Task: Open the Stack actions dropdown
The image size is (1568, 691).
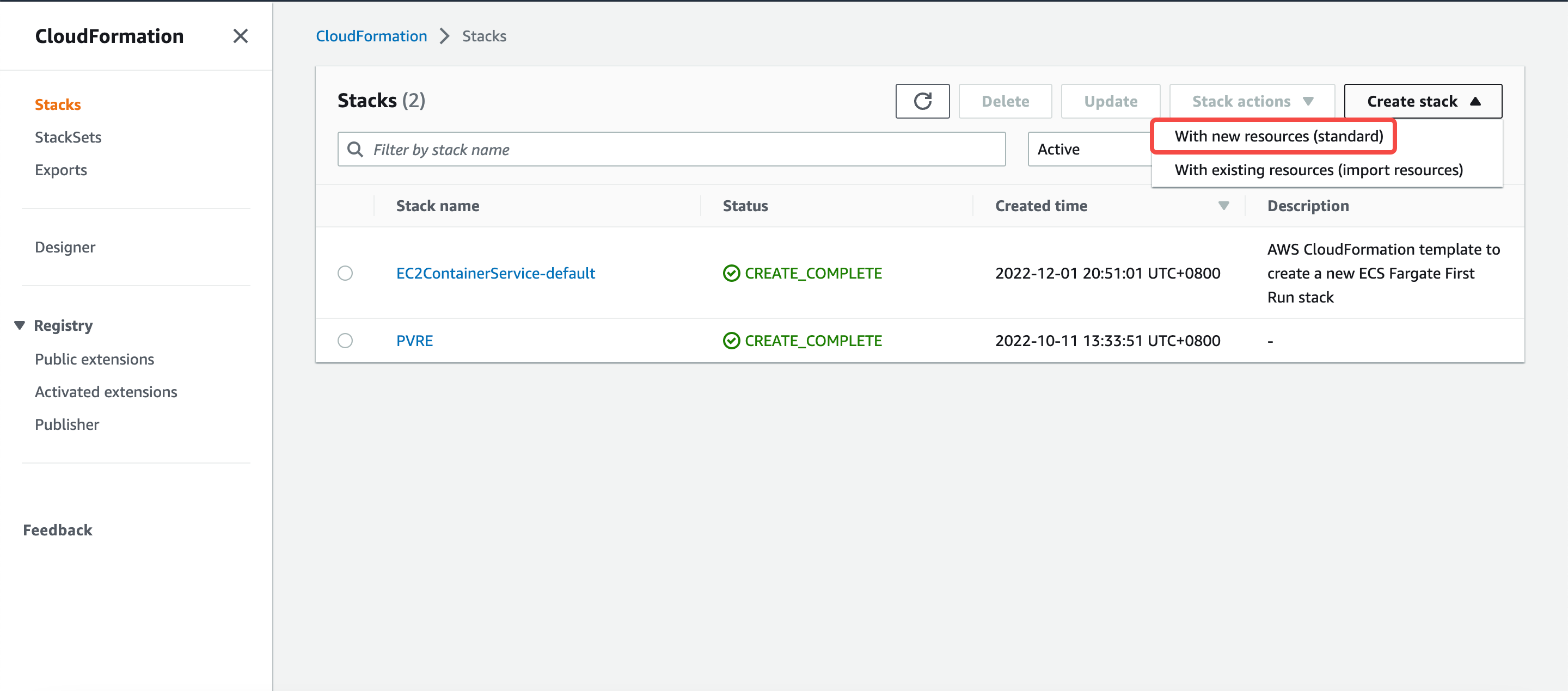Action: pyautogui.click(x=1252, y=101)
